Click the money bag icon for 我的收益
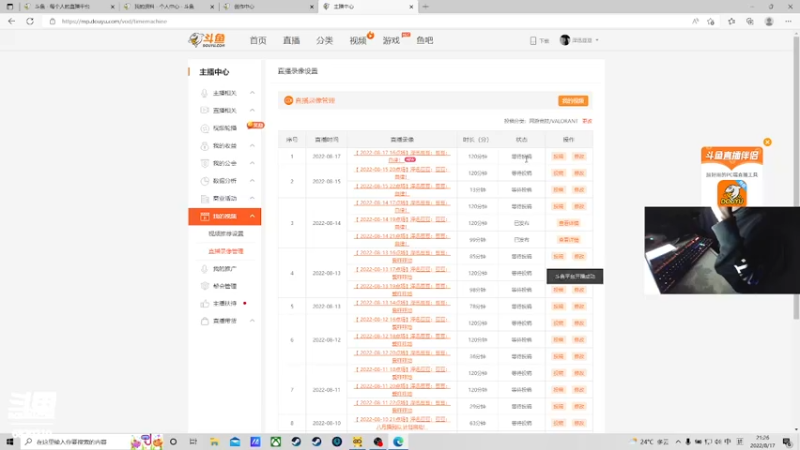 tap(205, 146)
